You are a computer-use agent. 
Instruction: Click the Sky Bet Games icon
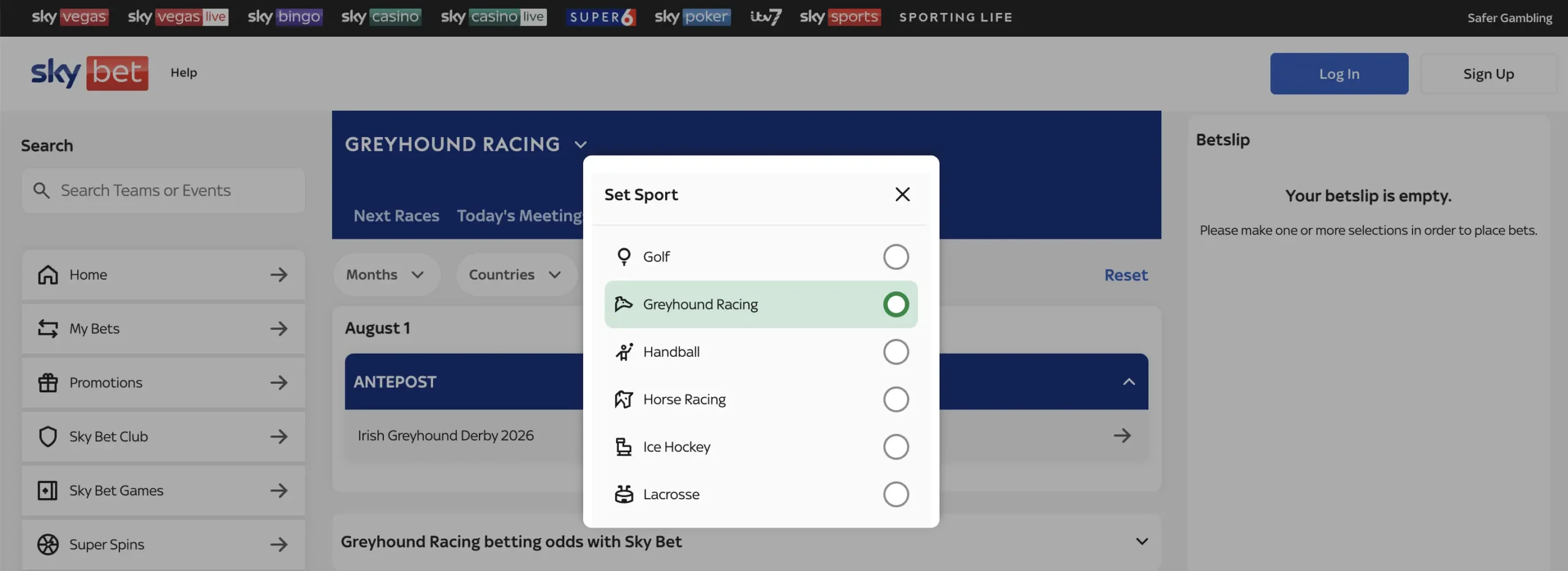48,490
